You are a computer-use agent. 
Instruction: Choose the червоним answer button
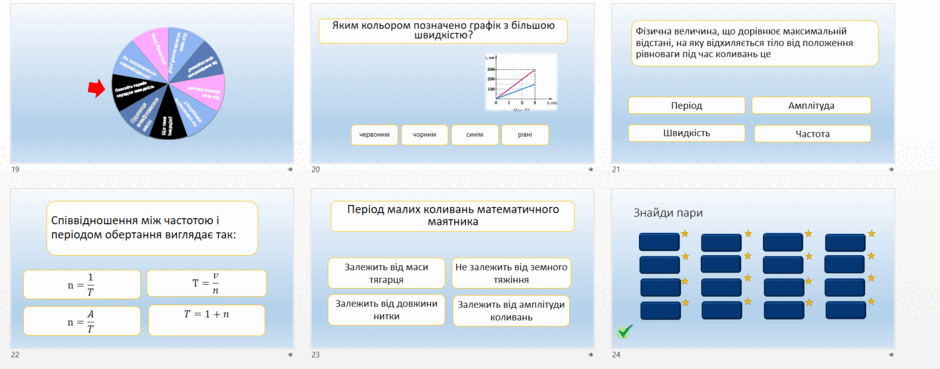point(375,135)
